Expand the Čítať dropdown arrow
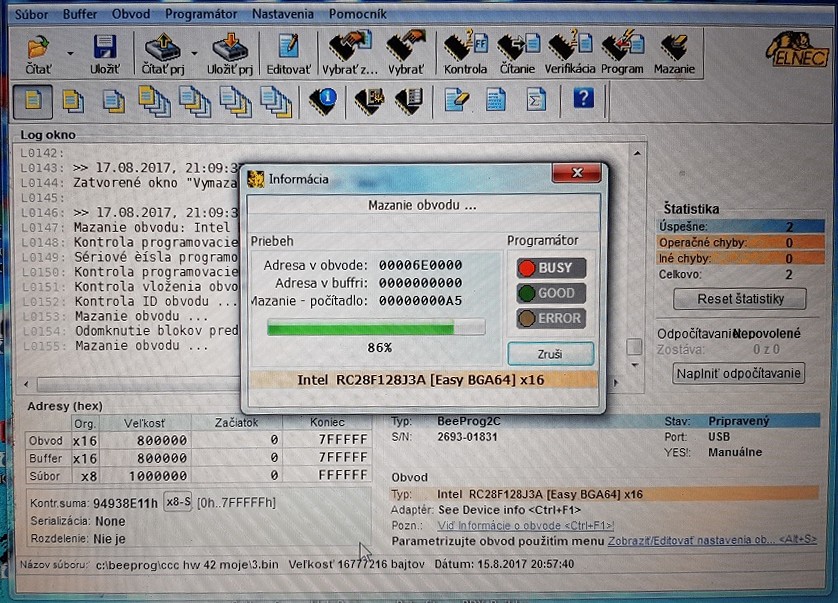The height and width of the screenshot is (603, 838). [x=70, y=53]
